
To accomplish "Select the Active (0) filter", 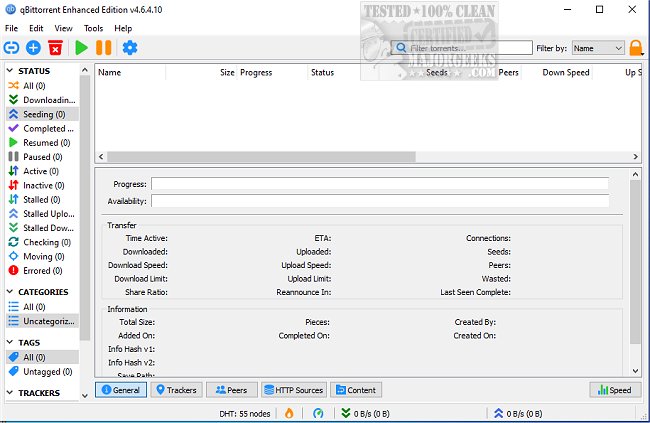I will pos(42,171).
